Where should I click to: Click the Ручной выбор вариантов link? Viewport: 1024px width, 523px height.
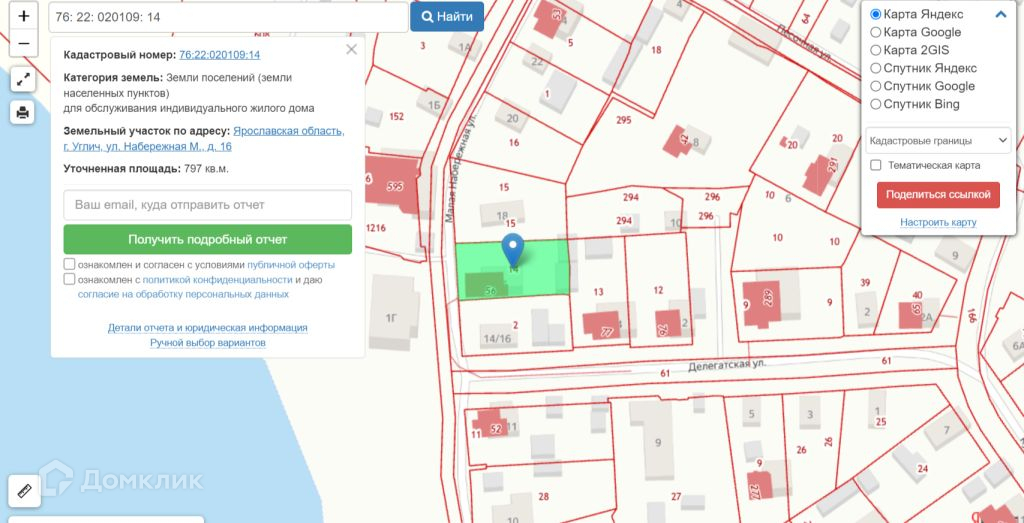click(208, 343)
